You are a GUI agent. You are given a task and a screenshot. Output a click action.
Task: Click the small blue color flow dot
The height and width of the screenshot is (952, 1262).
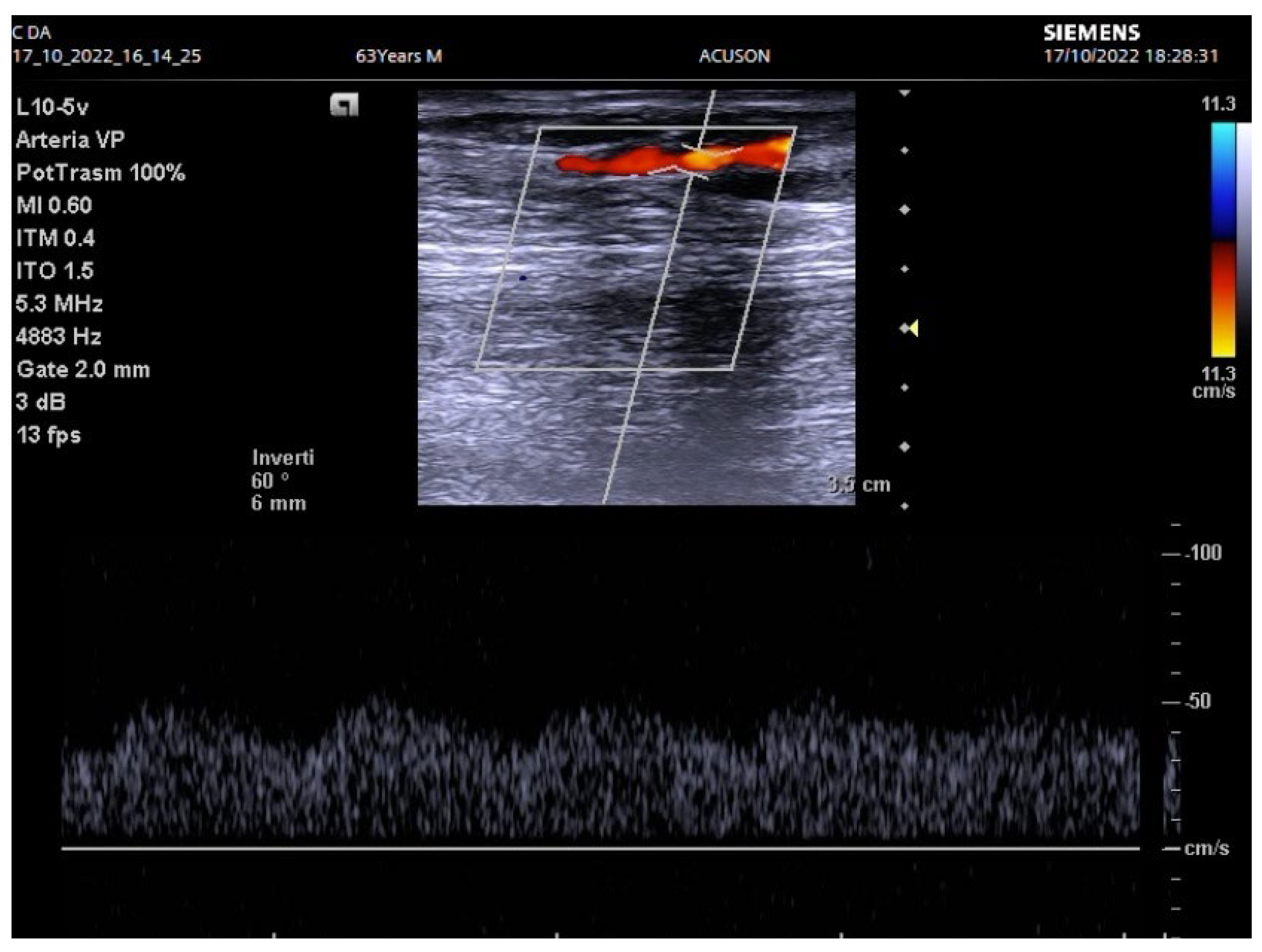tap(522, 278)
